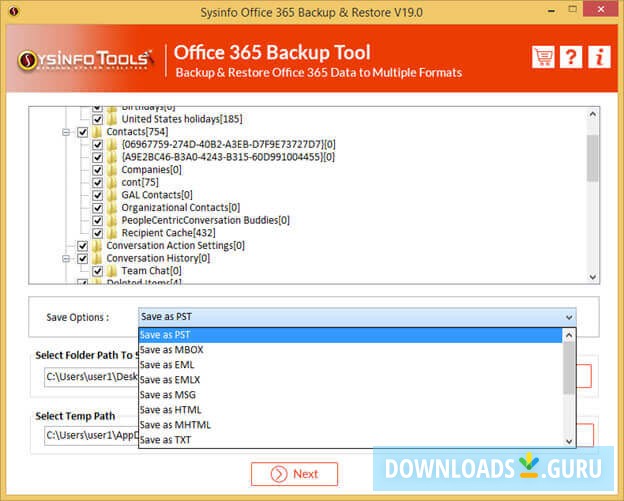The height and width of the screenshot is (501, 624).
Task: Click the United States holidays folder icon
Action: pyautogui.click(x=112, y=119)
